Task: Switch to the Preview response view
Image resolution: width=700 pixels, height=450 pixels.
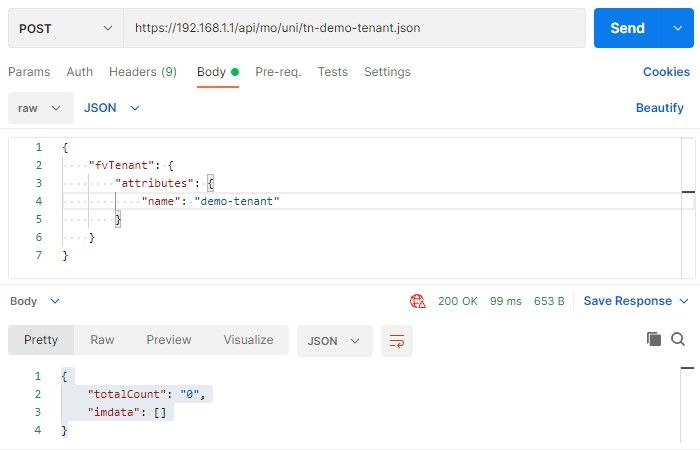Action: tap(169, 340)
